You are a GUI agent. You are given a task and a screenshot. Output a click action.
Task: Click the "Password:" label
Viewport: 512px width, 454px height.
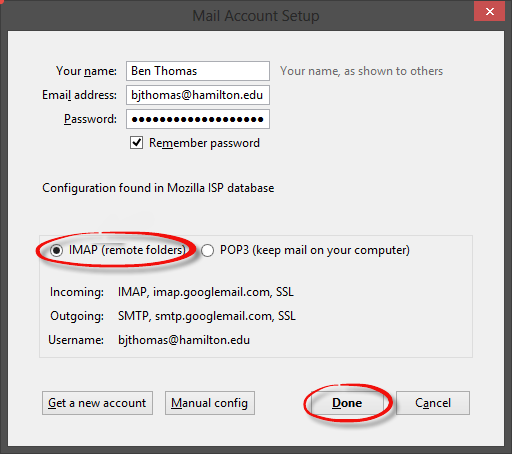pos(90,119)
